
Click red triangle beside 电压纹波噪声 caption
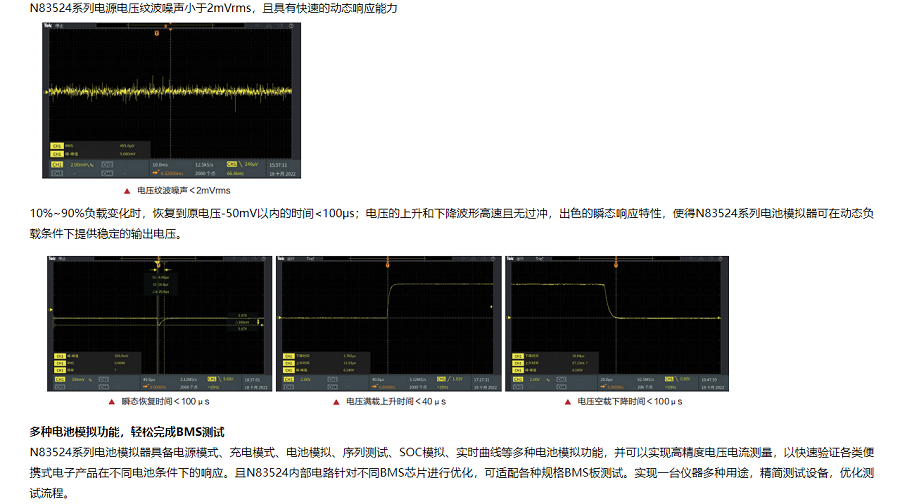[127, 190]
